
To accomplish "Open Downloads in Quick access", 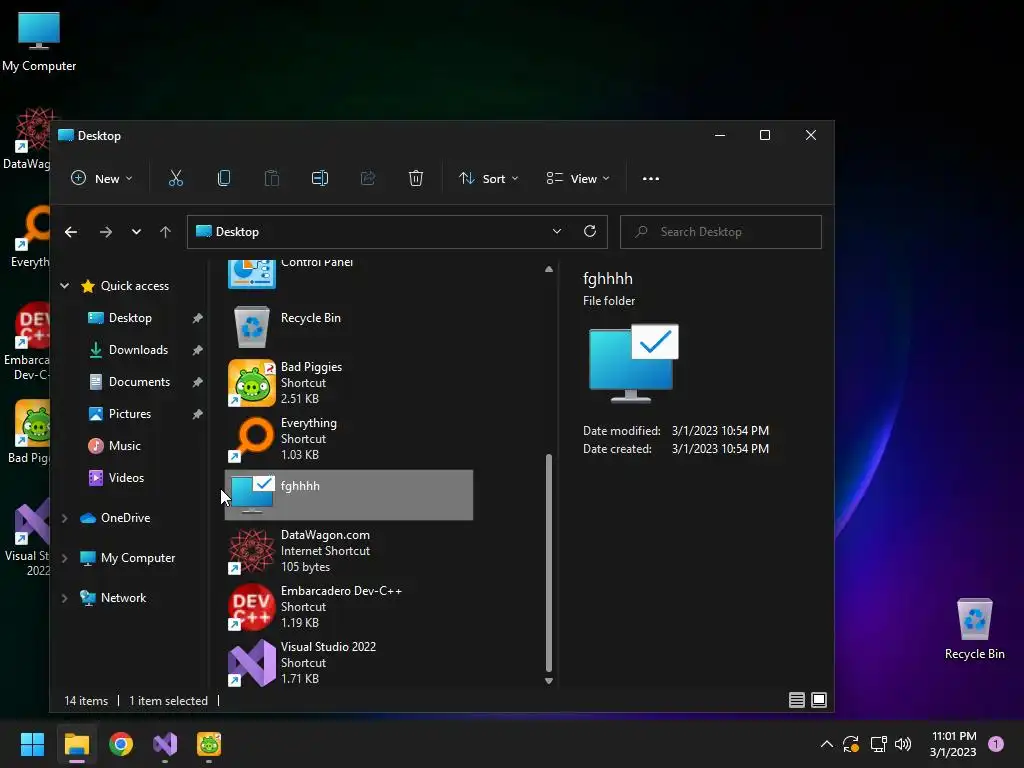I will (x=138, y=349).
